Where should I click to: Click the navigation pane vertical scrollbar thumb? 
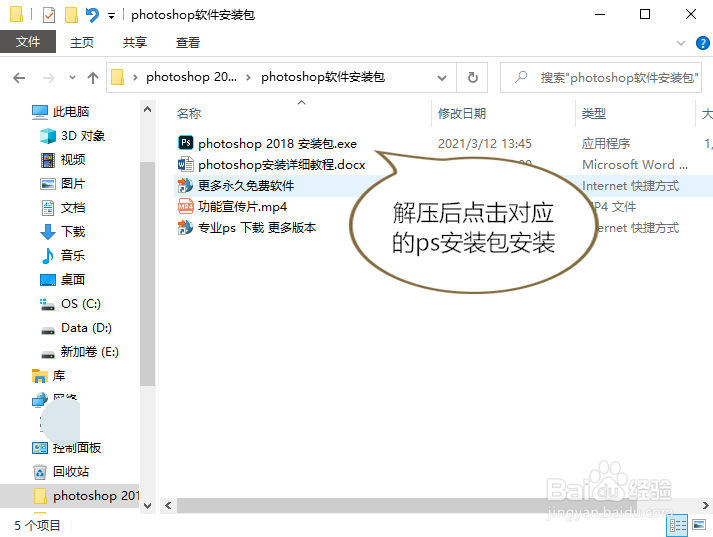(147, 274)
